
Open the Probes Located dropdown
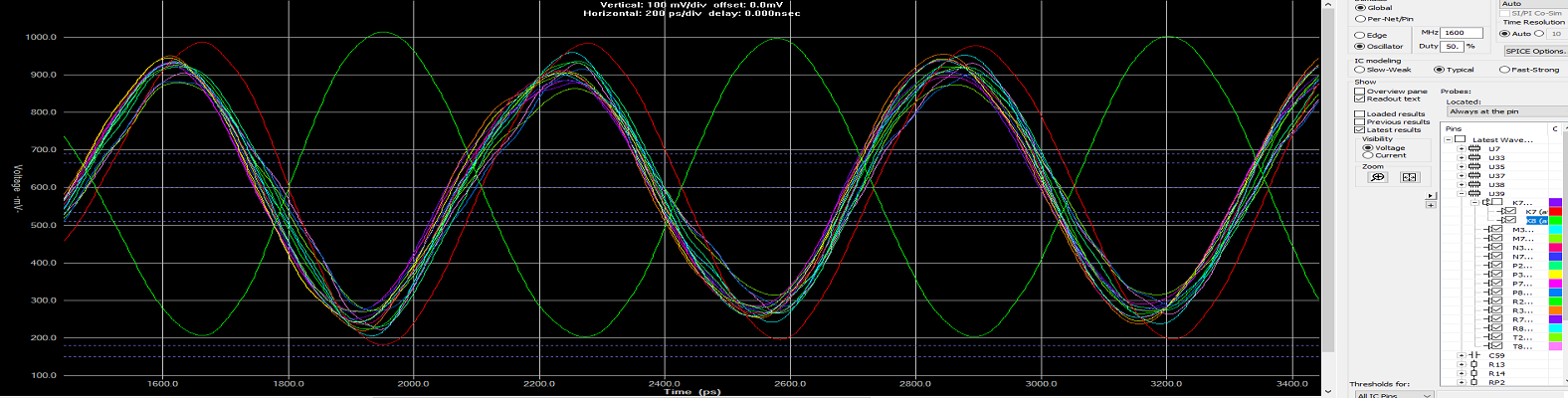(1506, 111)
